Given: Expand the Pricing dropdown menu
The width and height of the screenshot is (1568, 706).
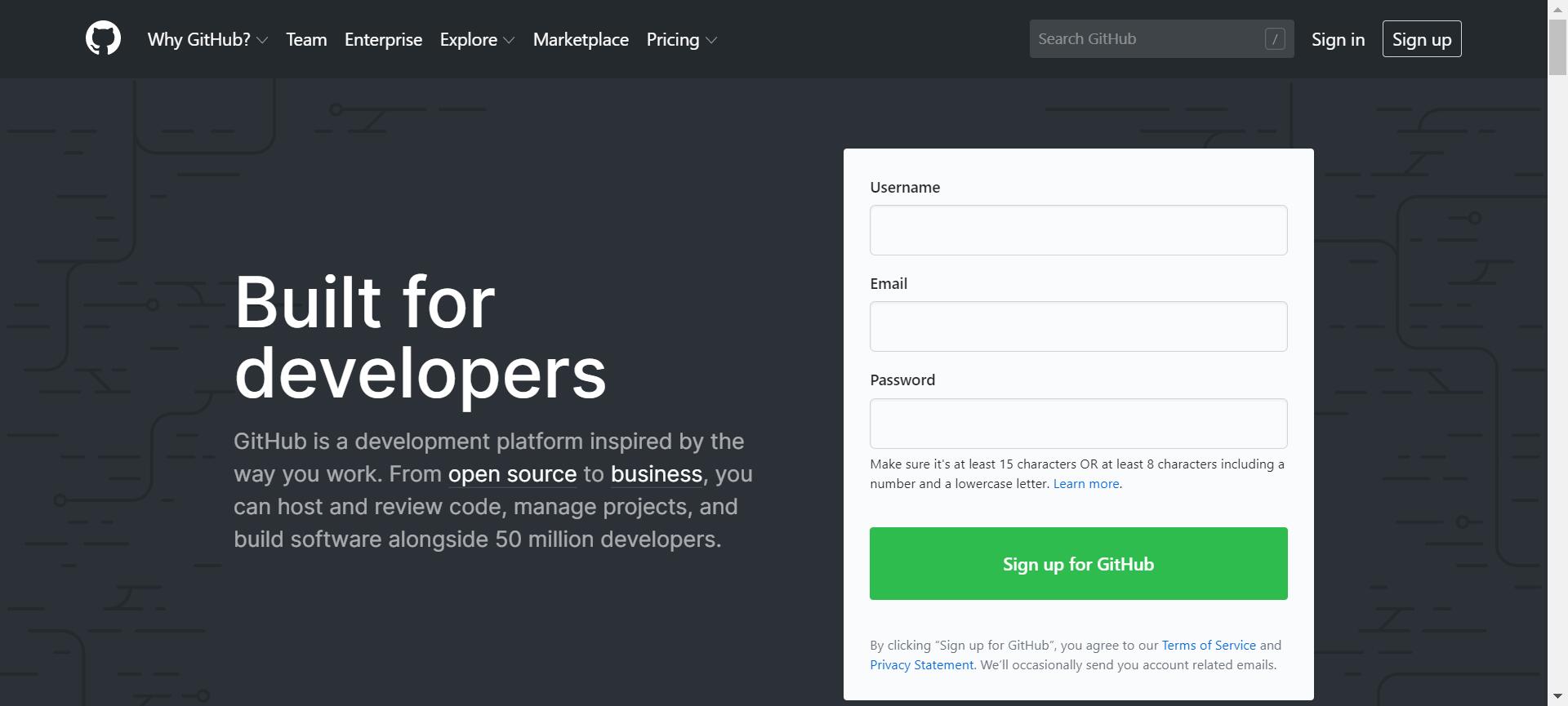Looking at the screenshot, I should coord(681,39).
